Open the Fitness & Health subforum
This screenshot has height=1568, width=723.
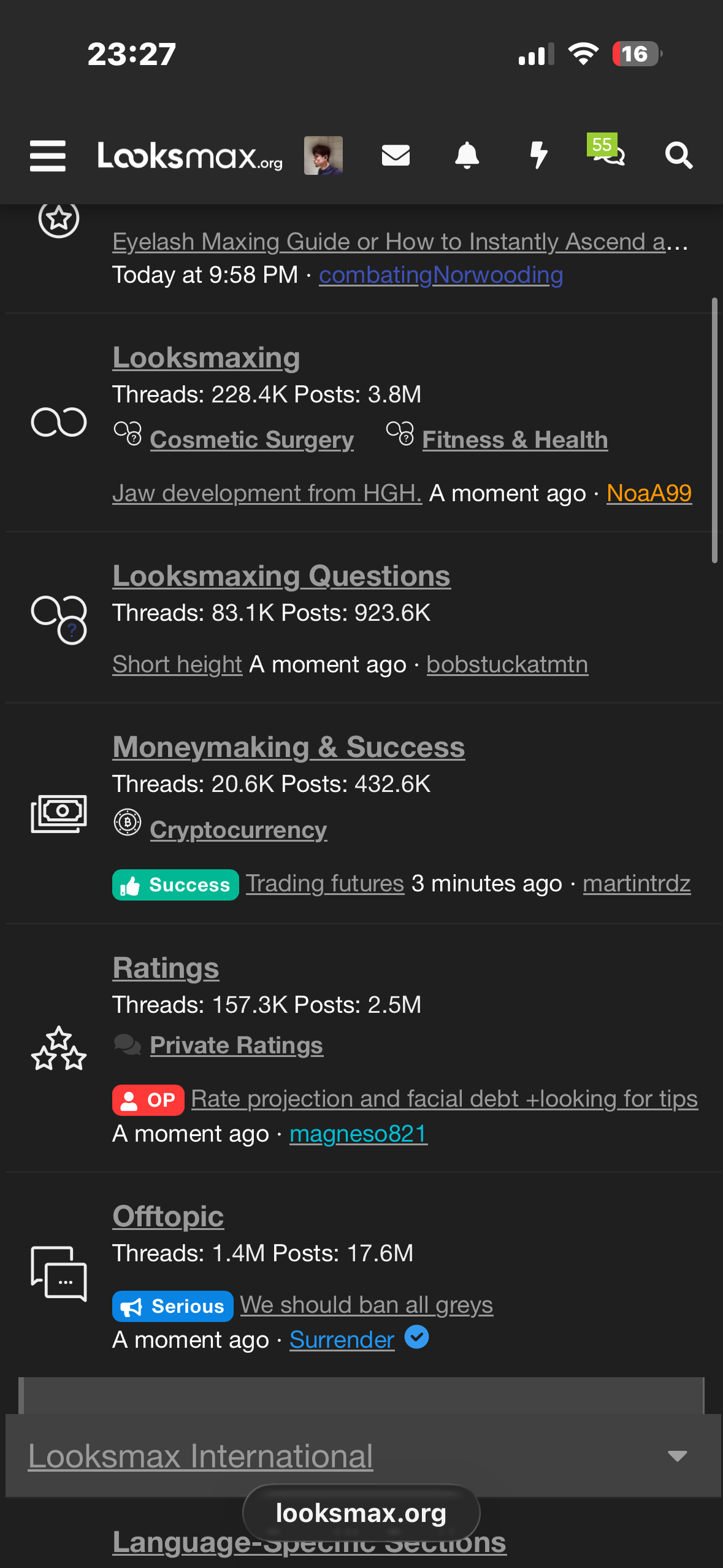tap(515, 439)
